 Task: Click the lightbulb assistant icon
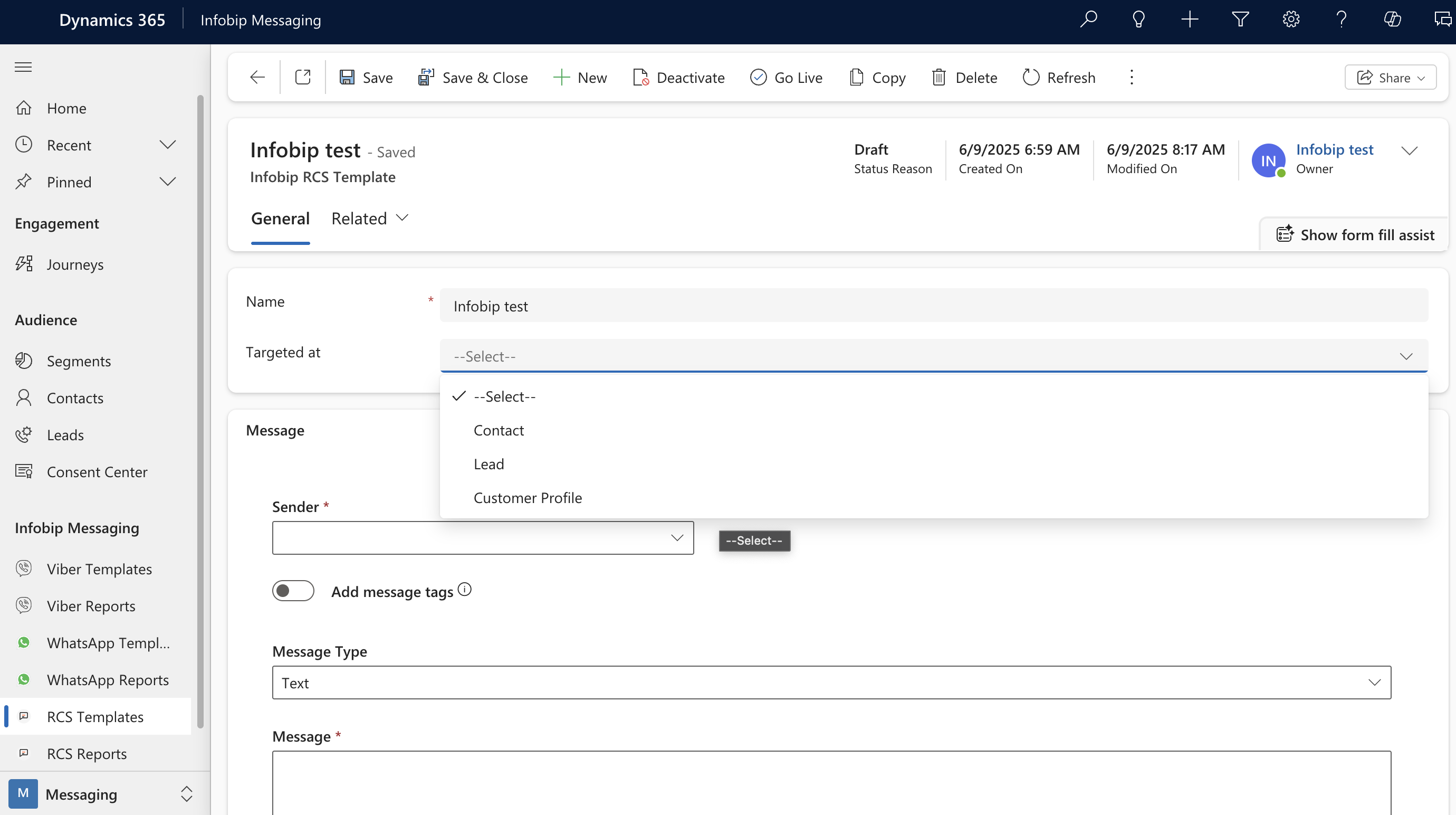tap(1138, 20)
